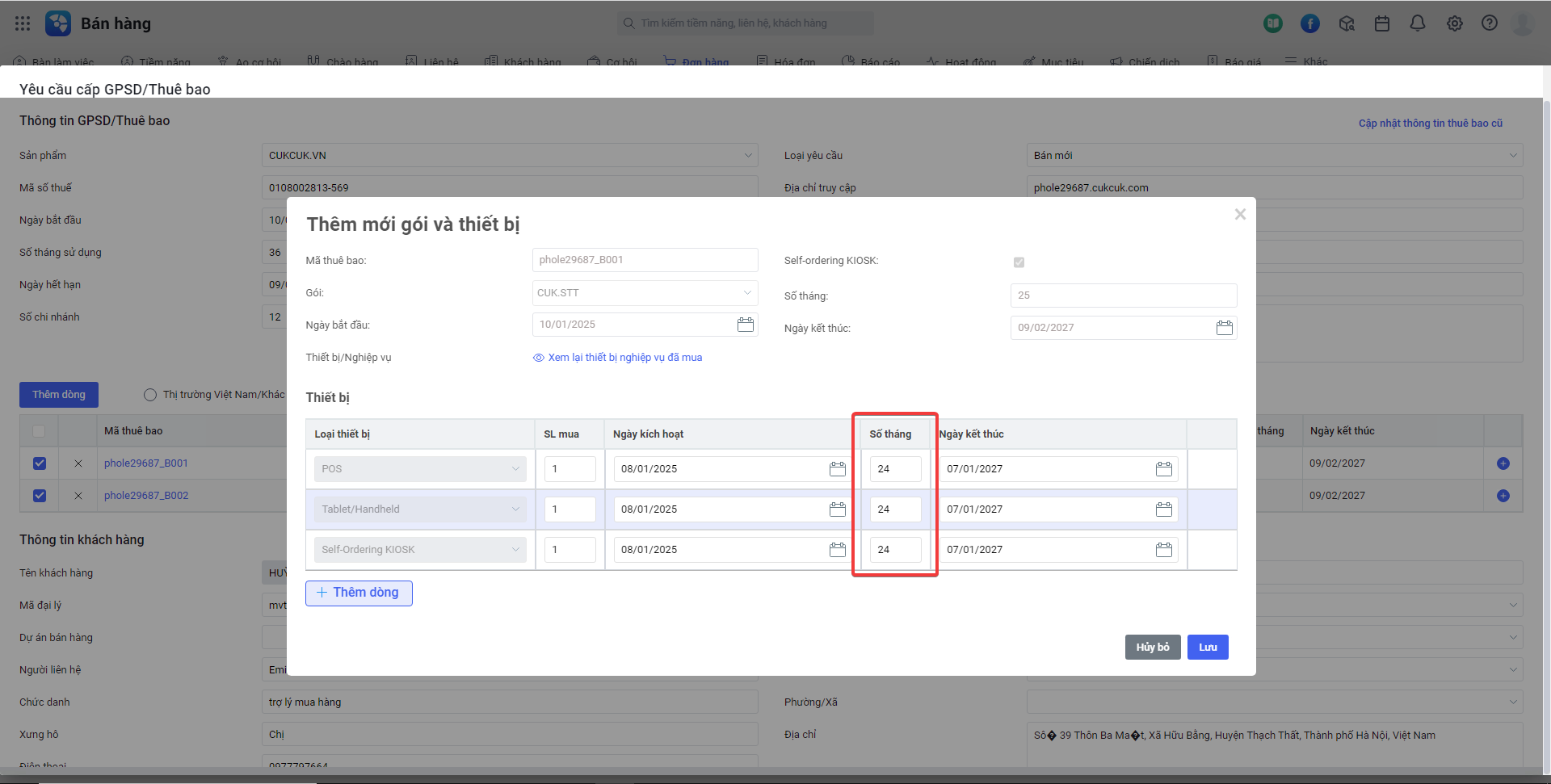Click the Lưu button
The height and width of the screenshot is (784, 1551).
pos(1208,648)
